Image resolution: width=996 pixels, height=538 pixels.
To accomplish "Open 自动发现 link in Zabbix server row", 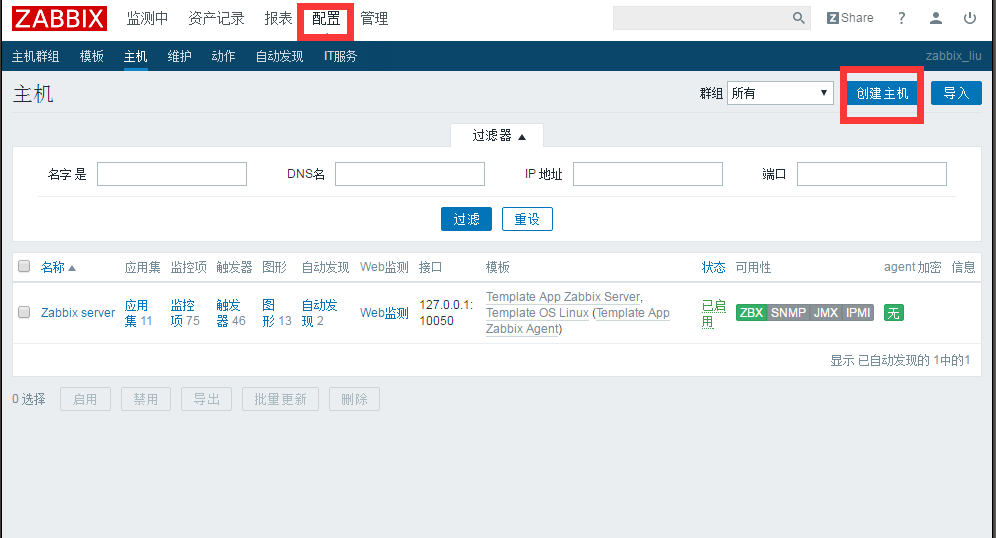I will click(319, 313).
